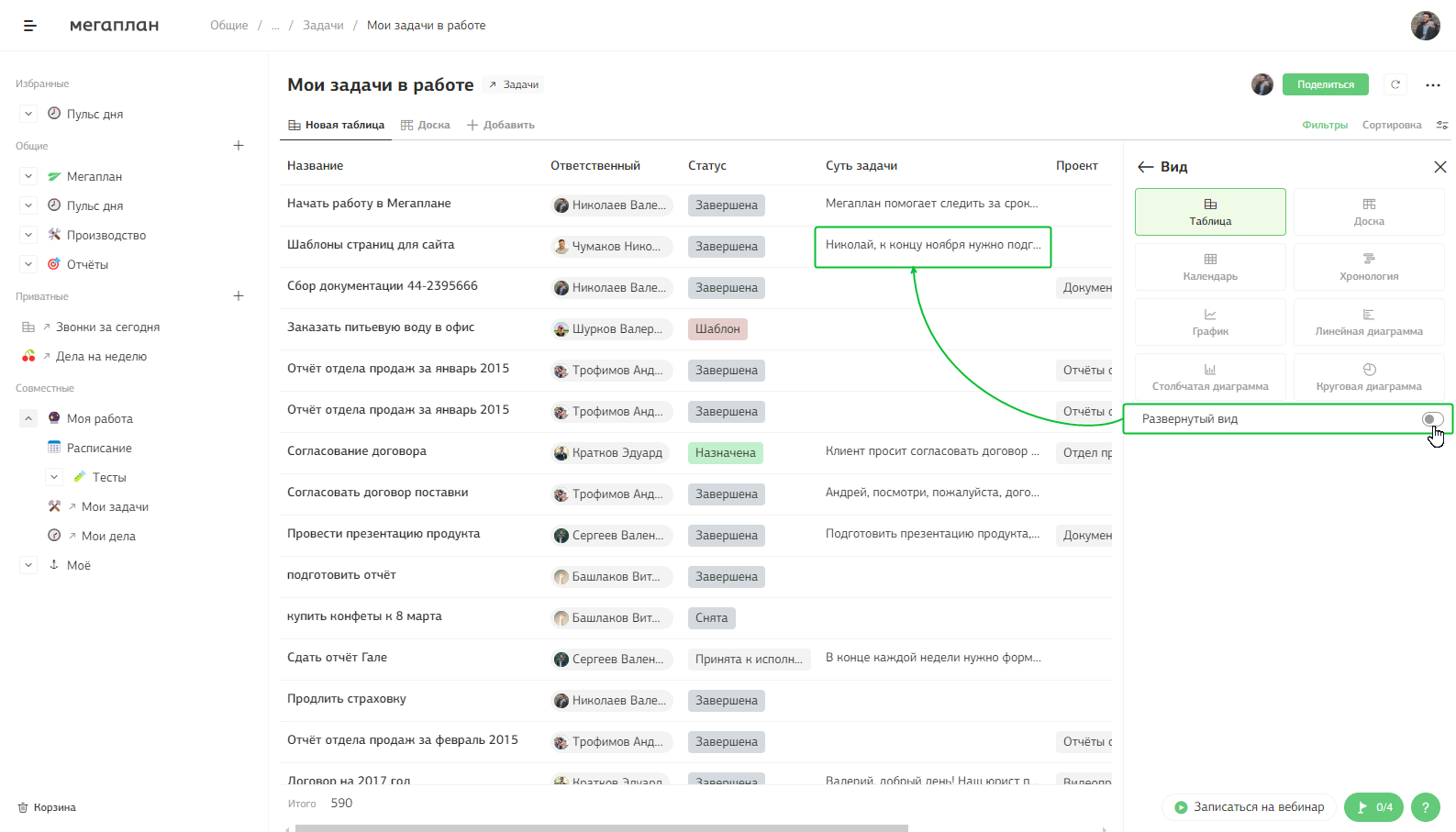The height and width of the screenshot is (832, 1456).
Task: Expand the Пульс дня item in Избранные
Action: pos(28,114)
